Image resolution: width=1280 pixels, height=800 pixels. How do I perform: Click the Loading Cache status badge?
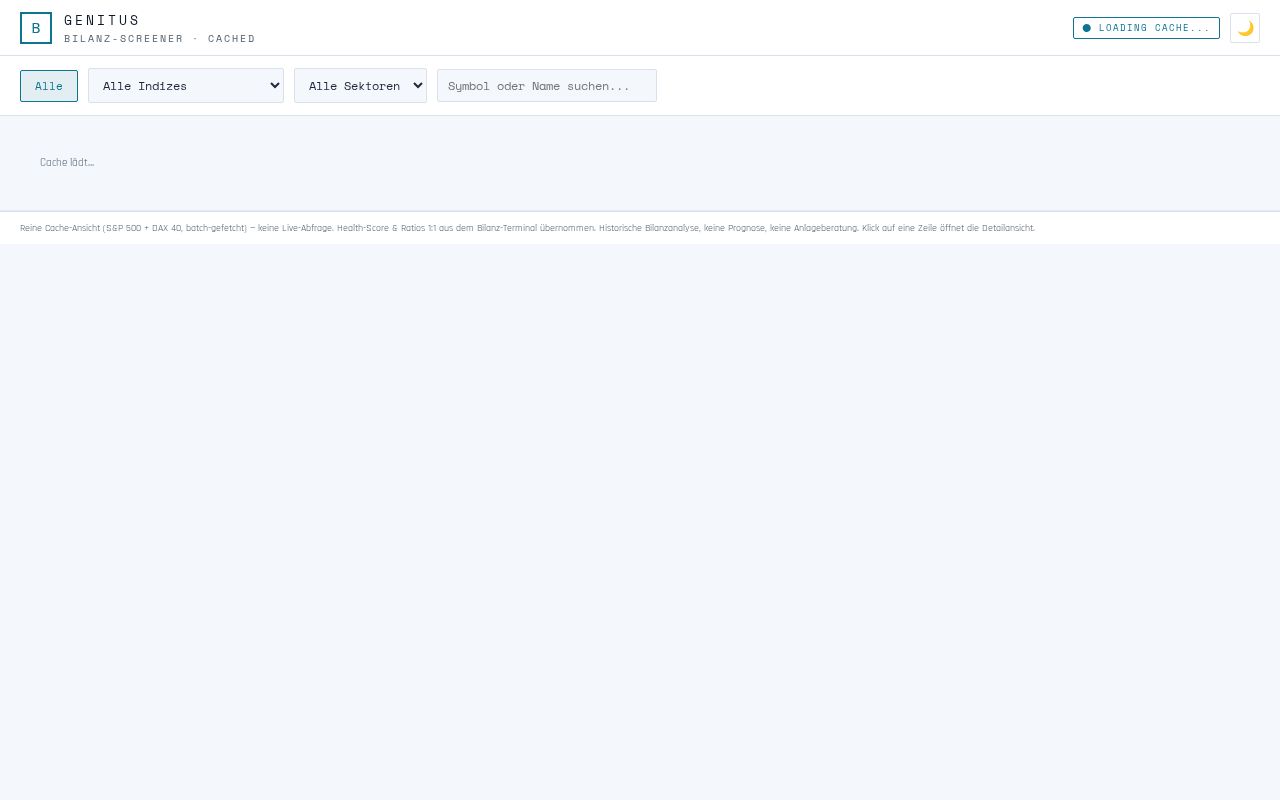point(1146,28)
